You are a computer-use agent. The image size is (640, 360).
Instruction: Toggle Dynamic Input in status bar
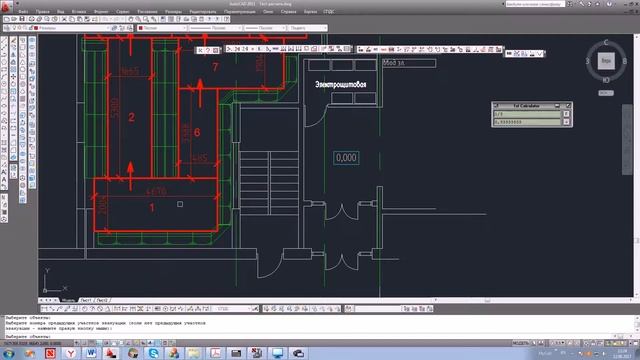(x=143, y=343)
